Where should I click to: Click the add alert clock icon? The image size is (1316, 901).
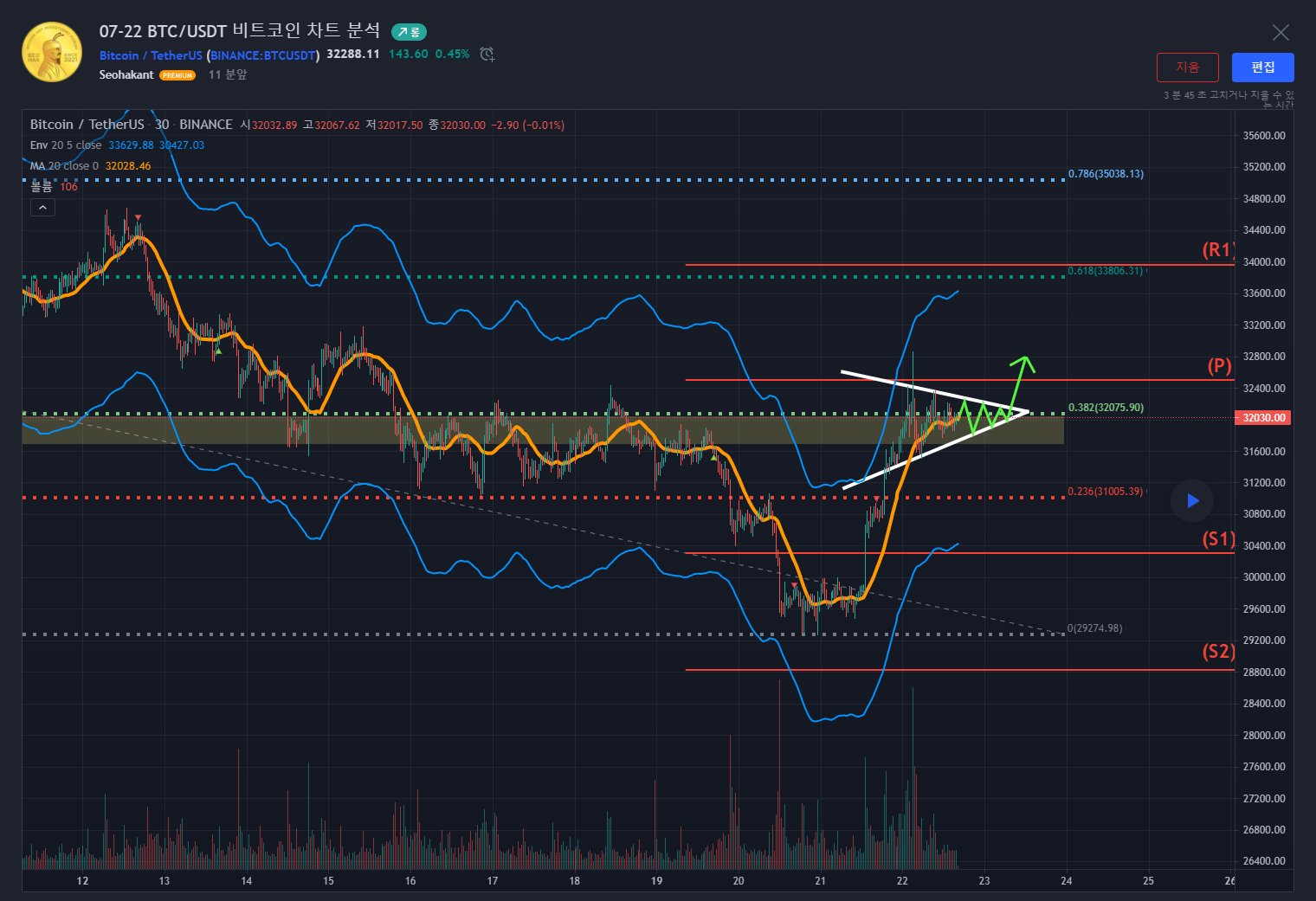click(487, 55)
